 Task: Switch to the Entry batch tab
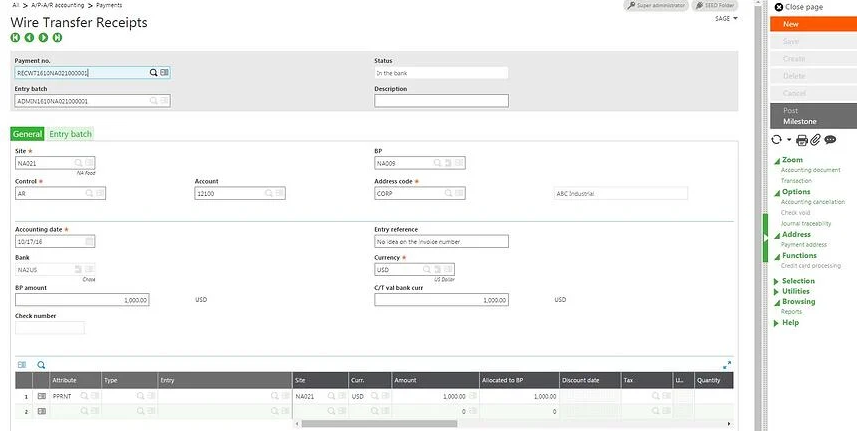tap(70, 134)
